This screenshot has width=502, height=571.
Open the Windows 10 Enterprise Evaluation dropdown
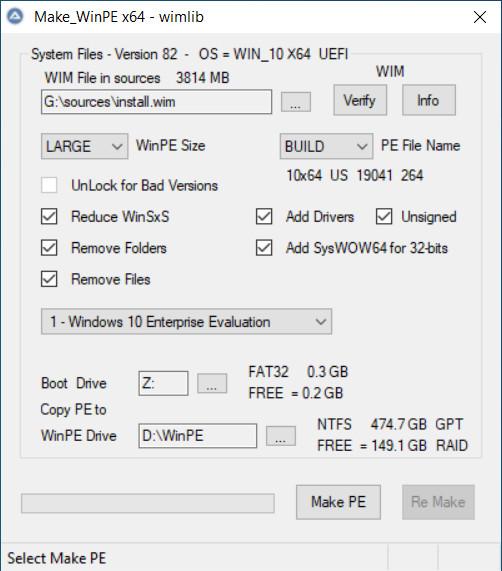tap(186, 322)
